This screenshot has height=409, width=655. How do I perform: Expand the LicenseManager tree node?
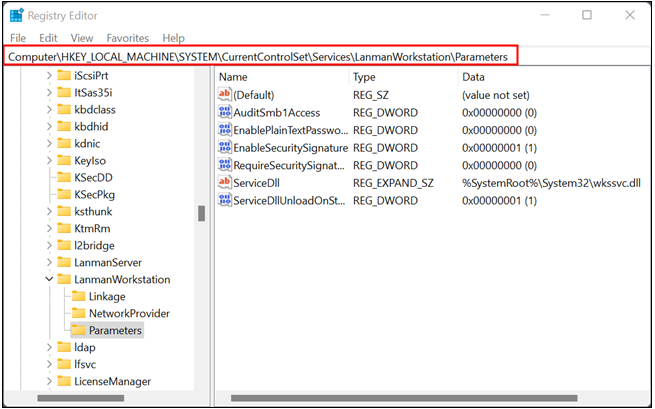coord(48,381)
